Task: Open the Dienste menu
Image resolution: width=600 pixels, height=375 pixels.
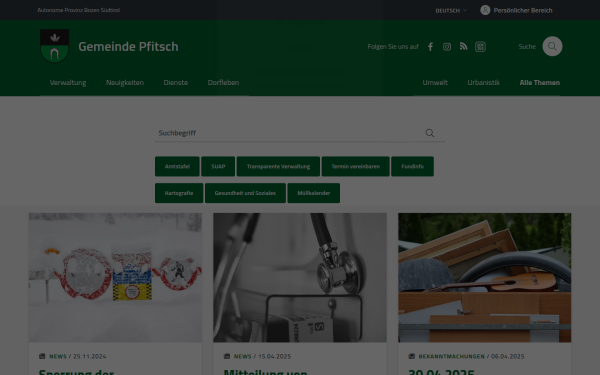Action: 176,83
